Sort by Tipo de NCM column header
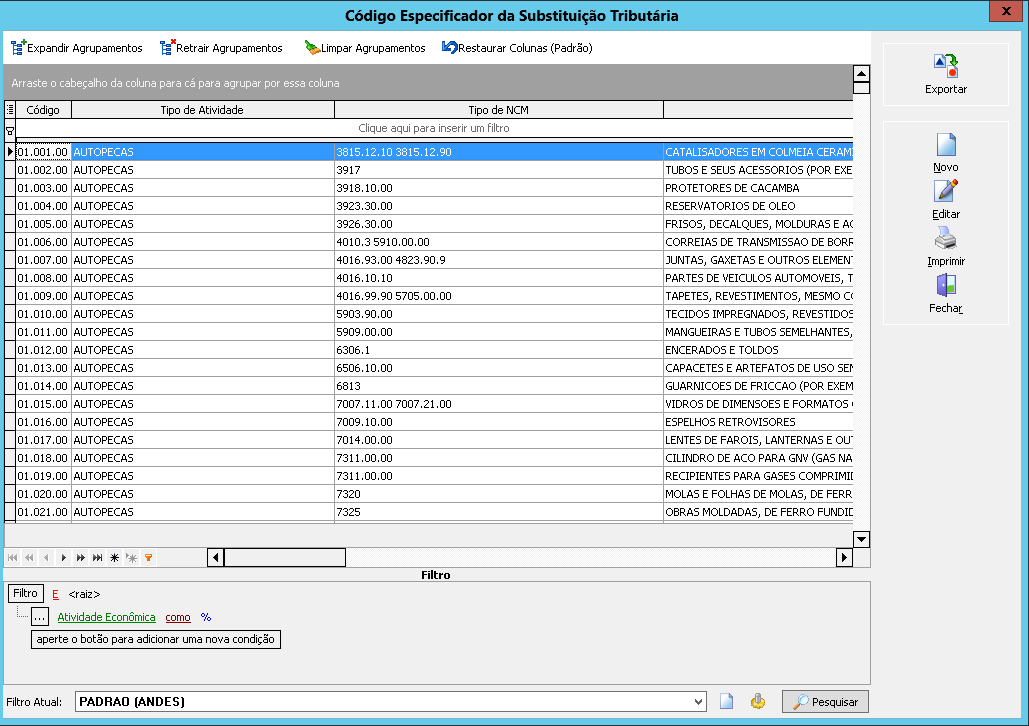Image resolution: width=1029 pixels, height=726 pixels. (499, 110)
